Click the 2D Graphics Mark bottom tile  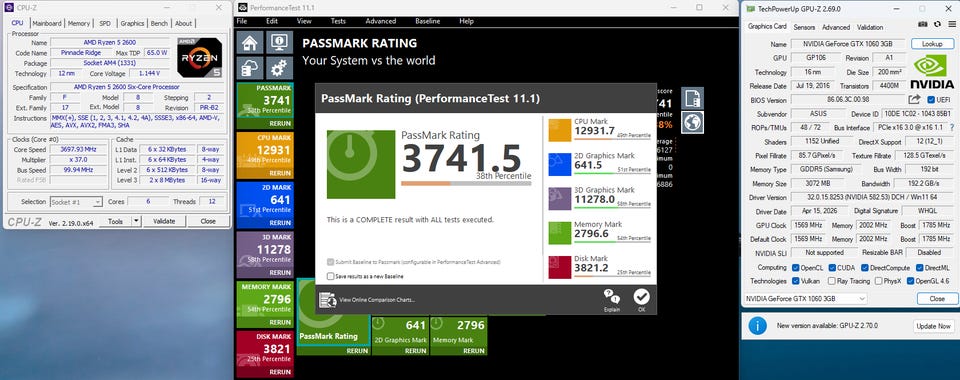pyautogui.click(x=400, y=335)
